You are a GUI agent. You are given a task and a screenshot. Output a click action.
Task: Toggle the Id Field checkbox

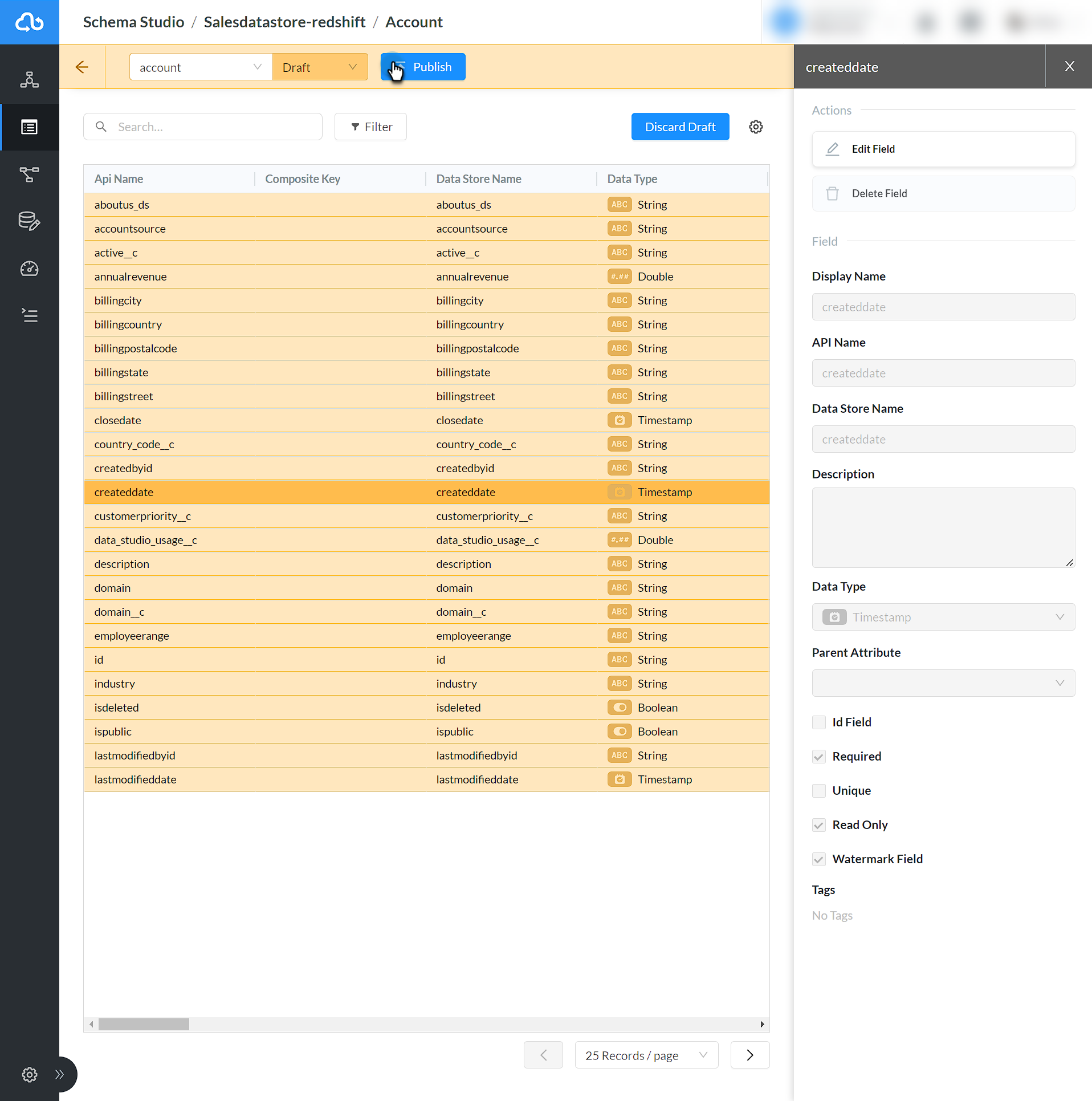point(818,722)
